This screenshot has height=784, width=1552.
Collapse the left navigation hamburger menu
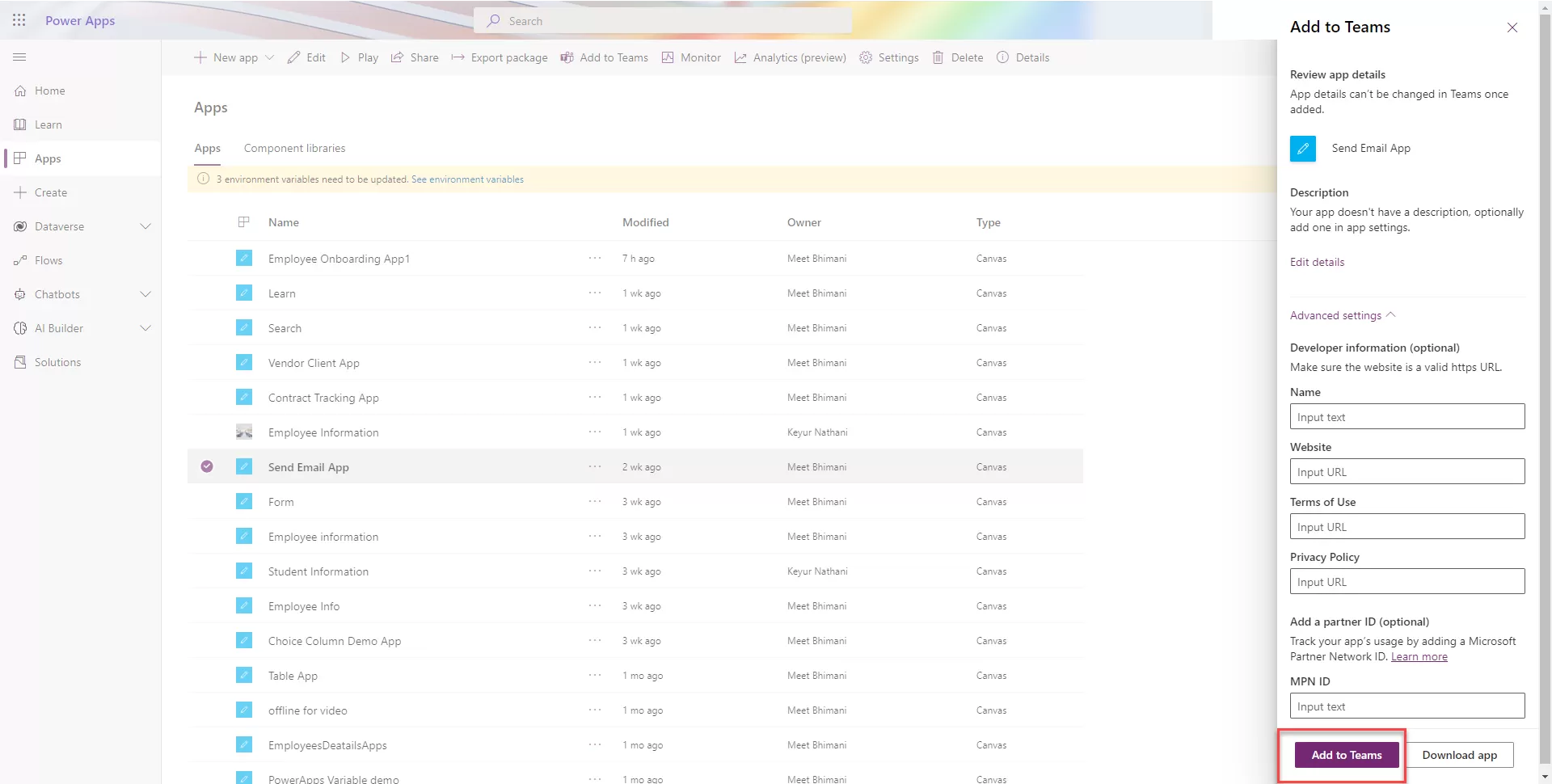(x=19, y=57)
